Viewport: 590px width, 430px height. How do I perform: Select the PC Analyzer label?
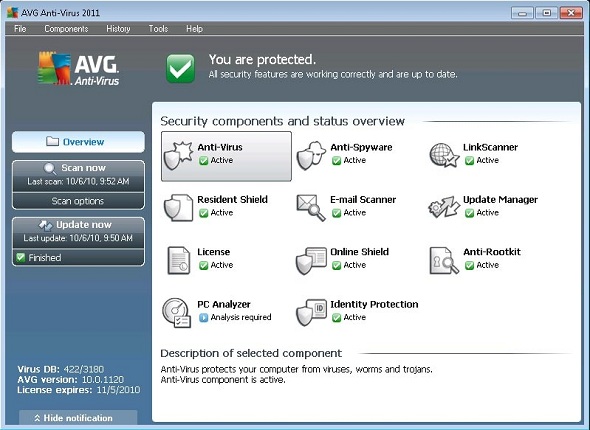point(224,304)
